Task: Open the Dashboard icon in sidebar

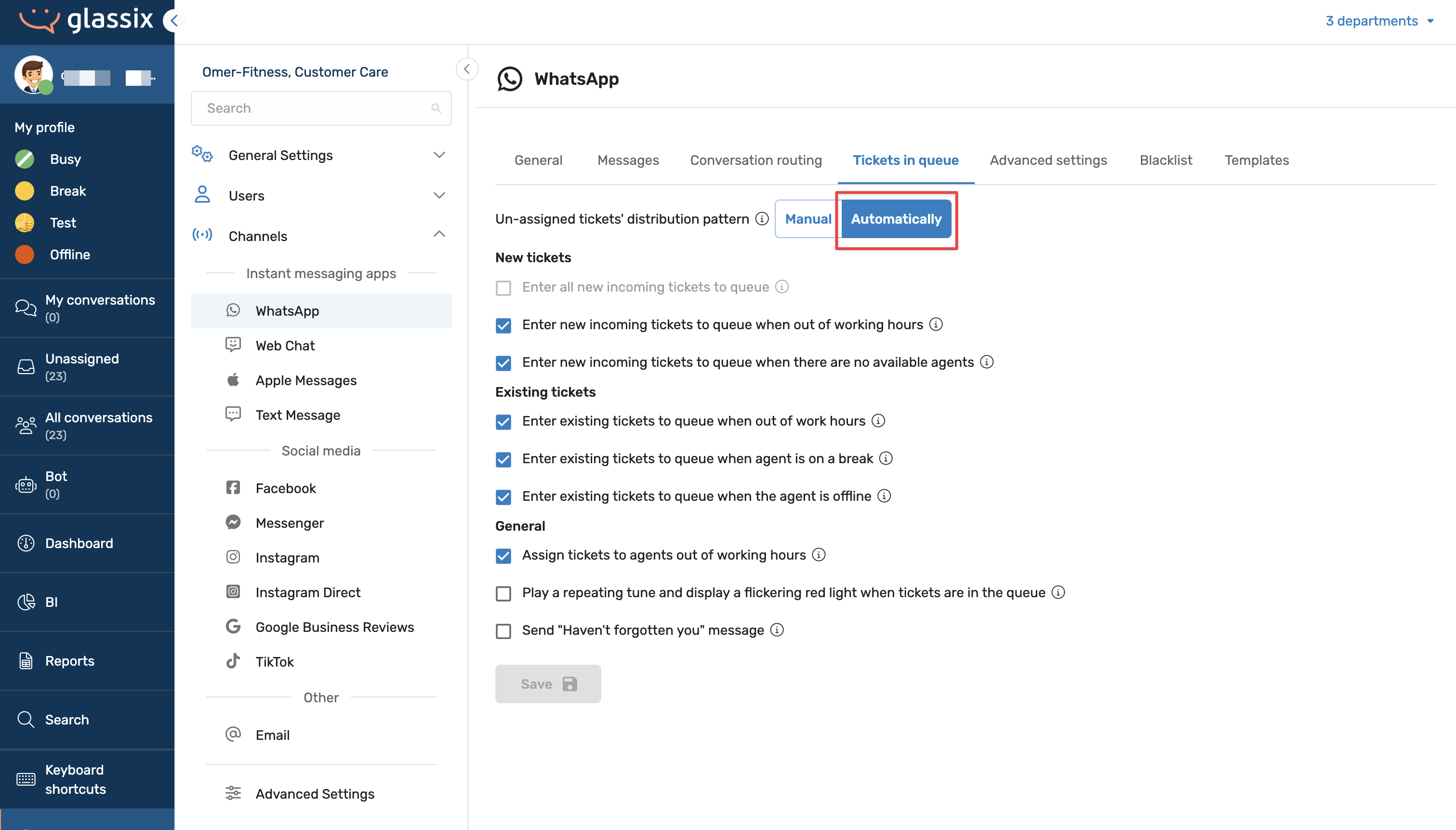Action: (x=26, y=543)
